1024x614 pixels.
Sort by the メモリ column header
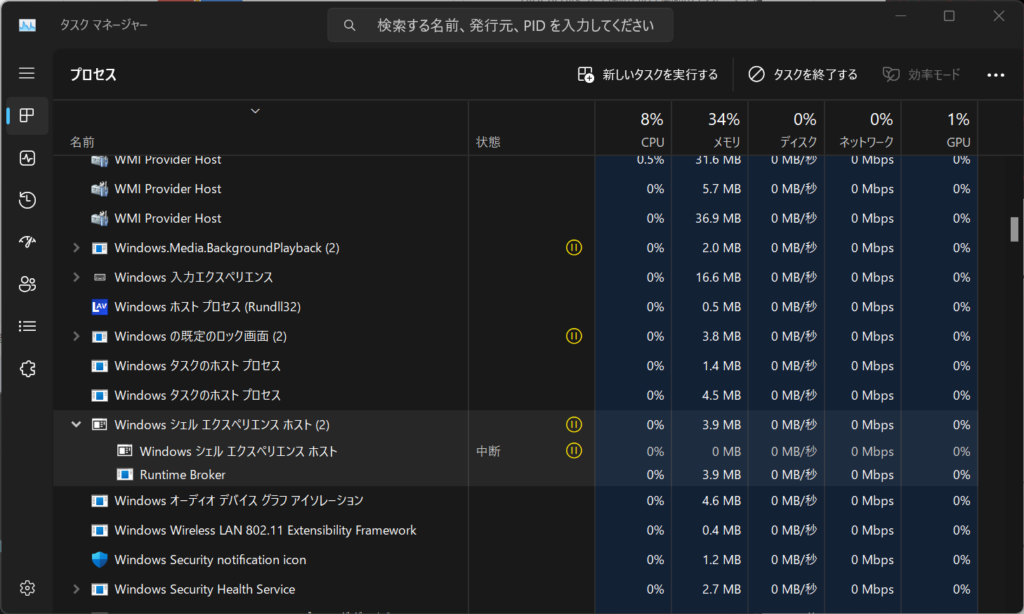coord(710,129)
